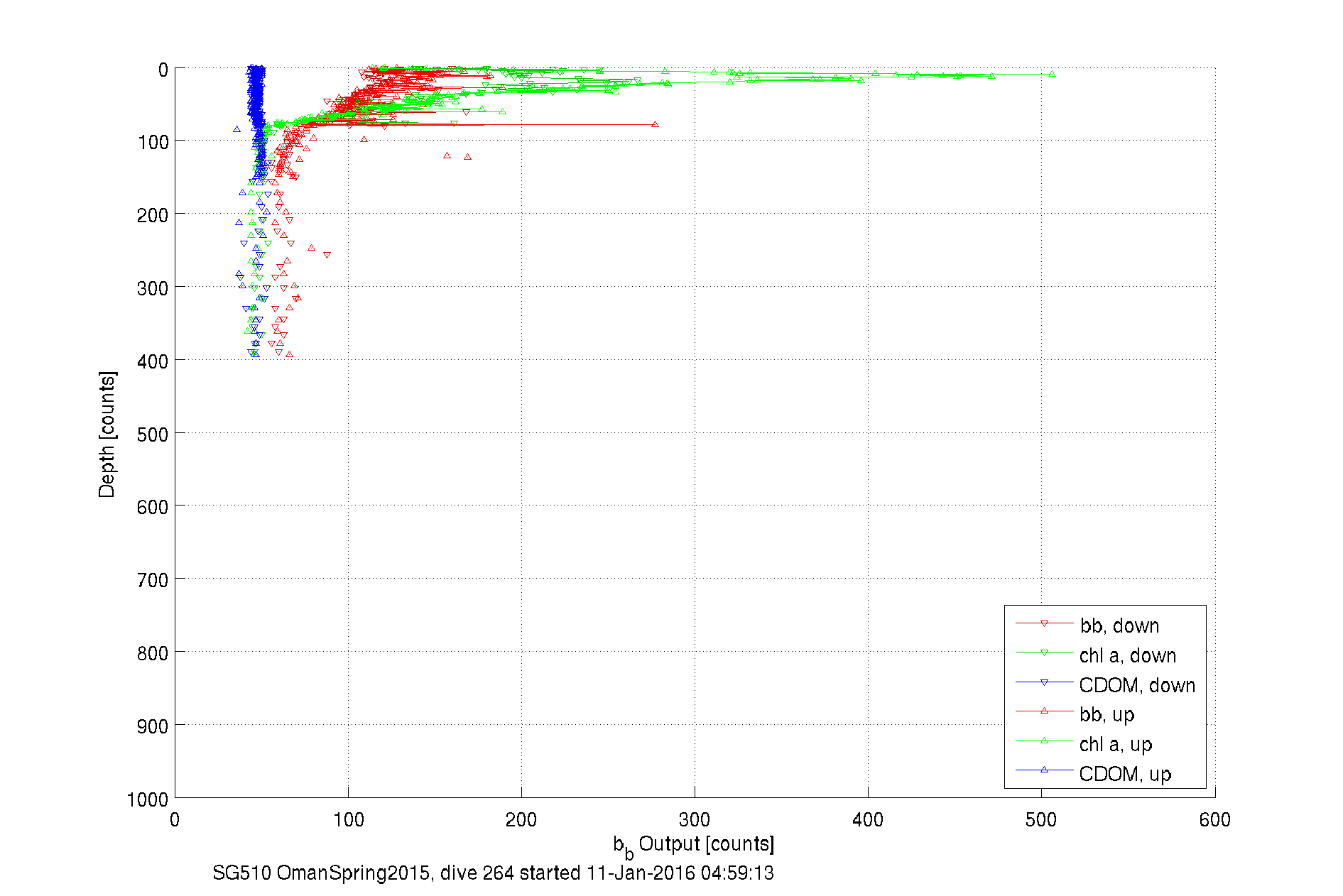1343x896 pixels.
Task: Click the y-axis tick label 300
Action: point(153,288)
